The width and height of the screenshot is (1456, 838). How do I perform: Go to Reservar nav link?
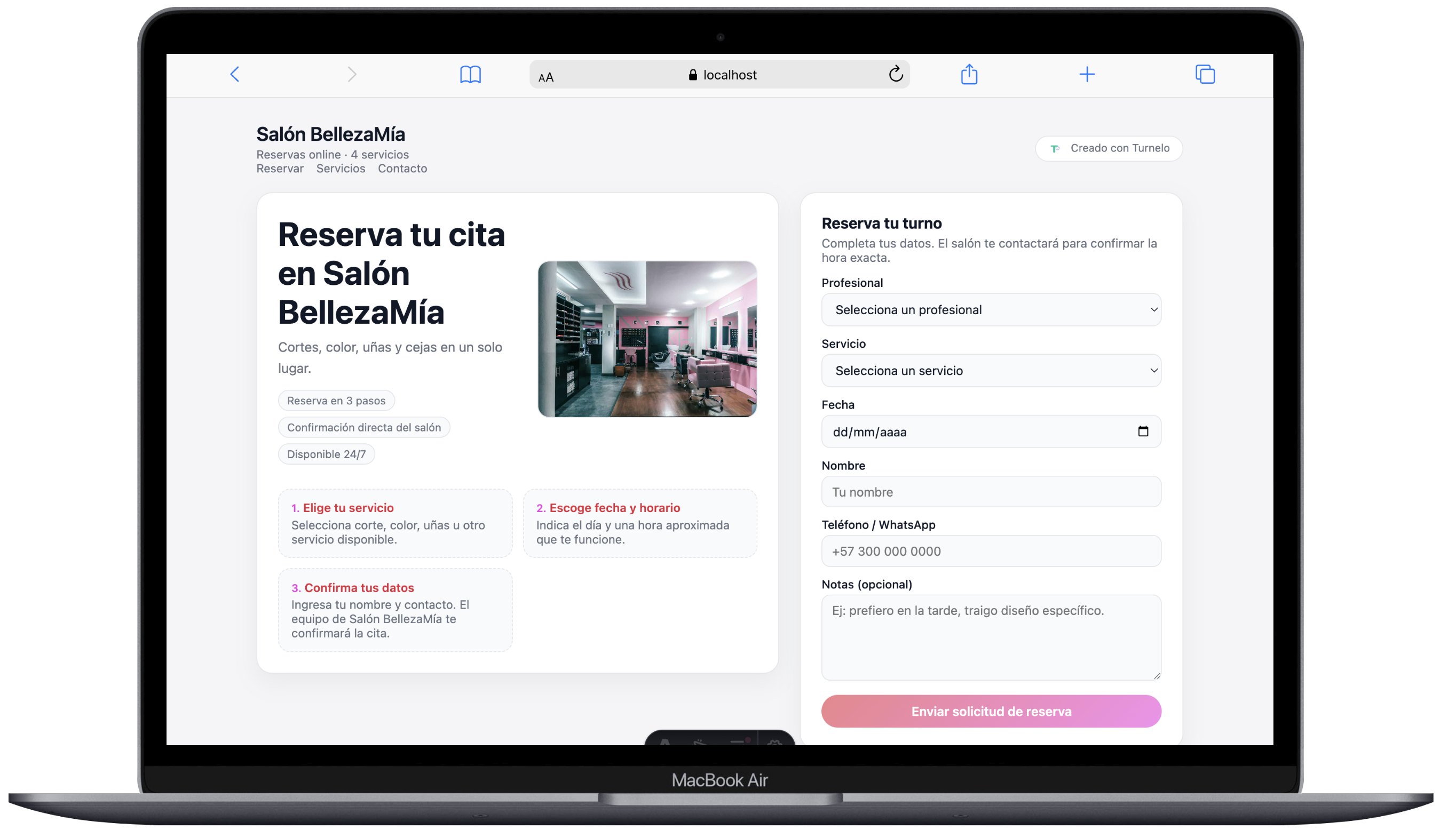[x=280, y=169]
